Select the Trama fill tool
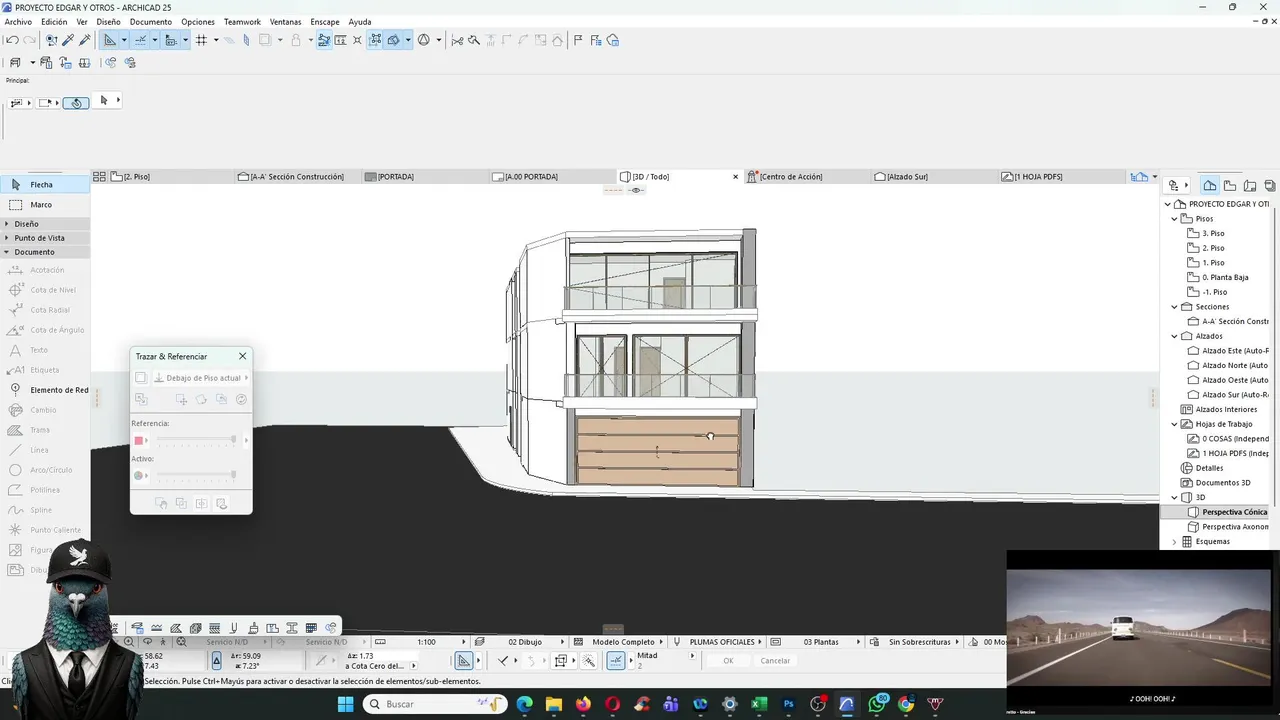1280x720 pixels. [x=45, y=430]
